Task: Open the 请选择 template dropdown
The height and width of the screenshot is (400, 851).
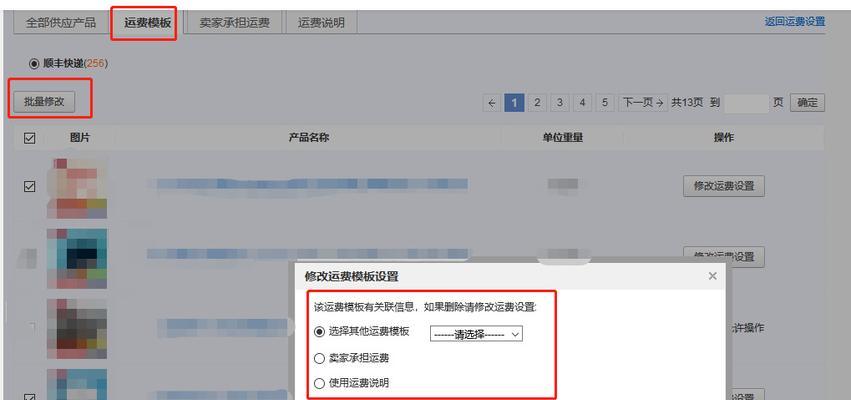Action: pyautogui.click(x=476, y=334)
